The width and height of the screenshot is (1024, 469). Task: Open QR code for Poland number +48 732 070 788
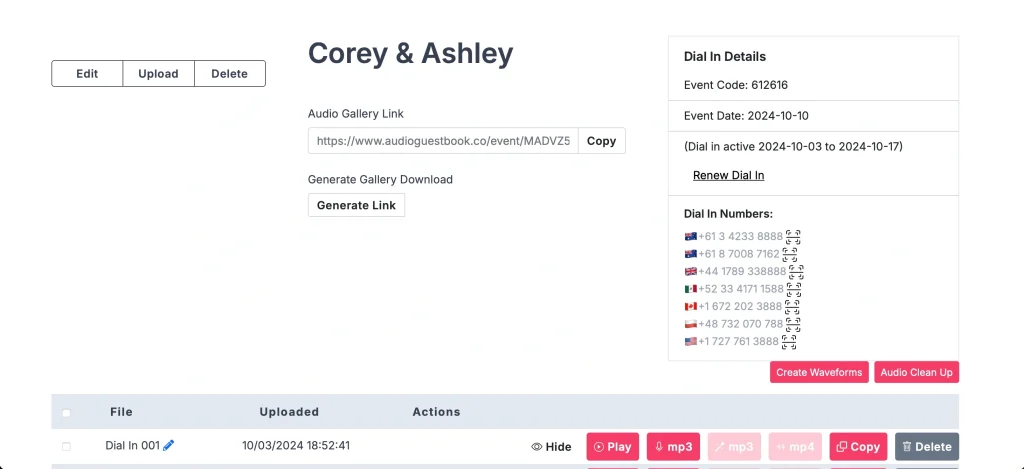pos(793,324)
